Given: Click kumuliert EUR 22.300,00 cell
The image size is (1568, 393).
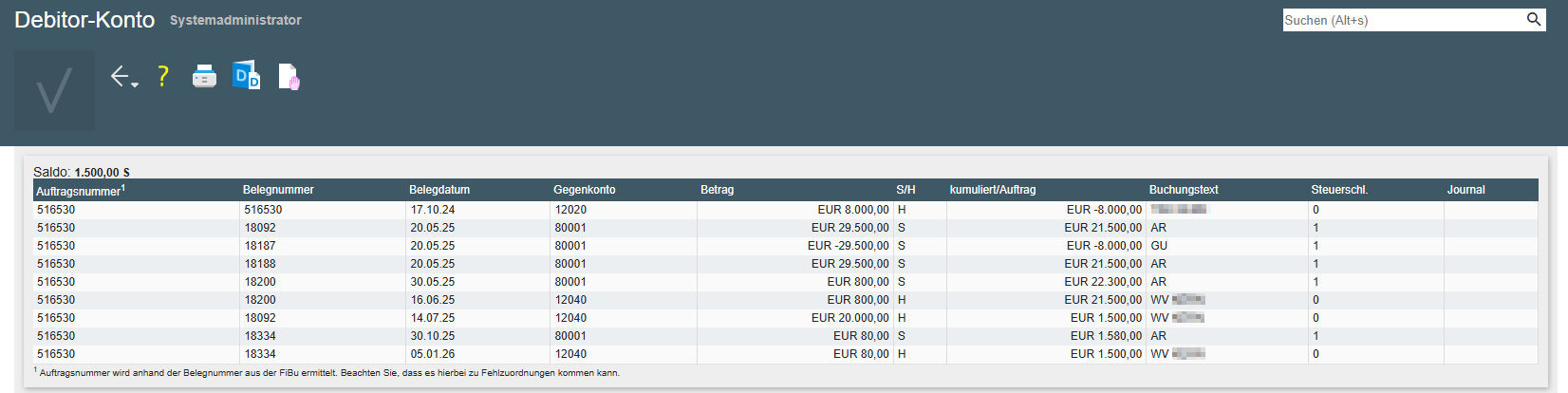Looking at the screenshot, I should 1103,282.
